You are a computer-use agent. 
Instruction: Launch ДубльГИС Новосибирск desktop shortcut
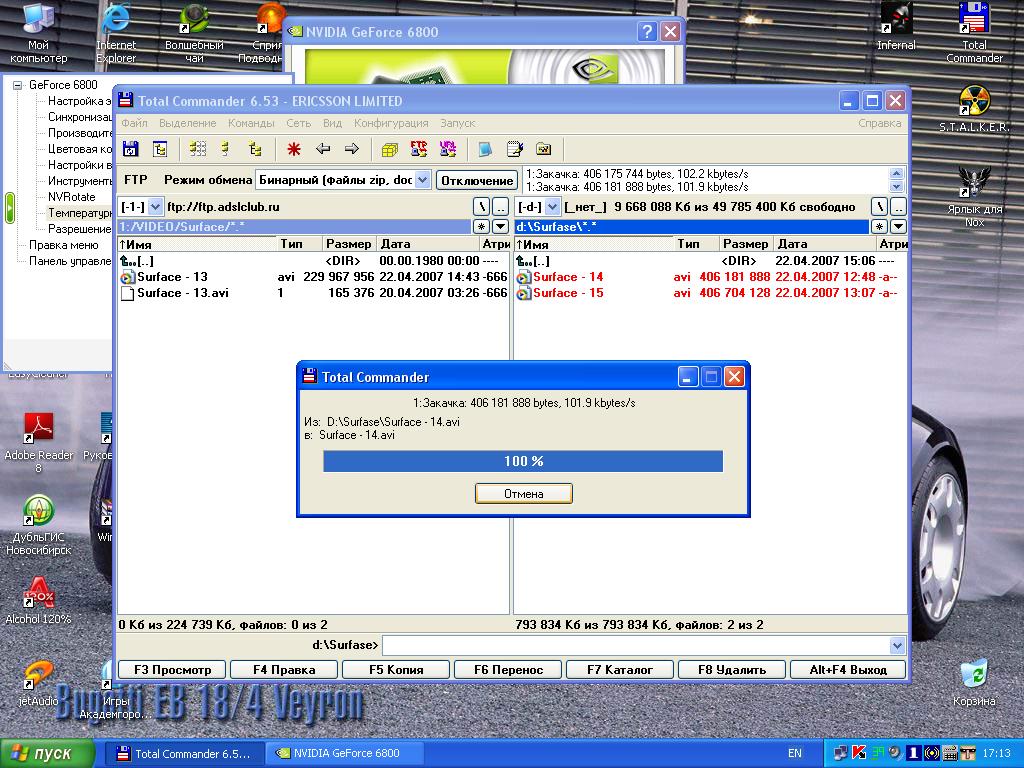coord(39,526)
